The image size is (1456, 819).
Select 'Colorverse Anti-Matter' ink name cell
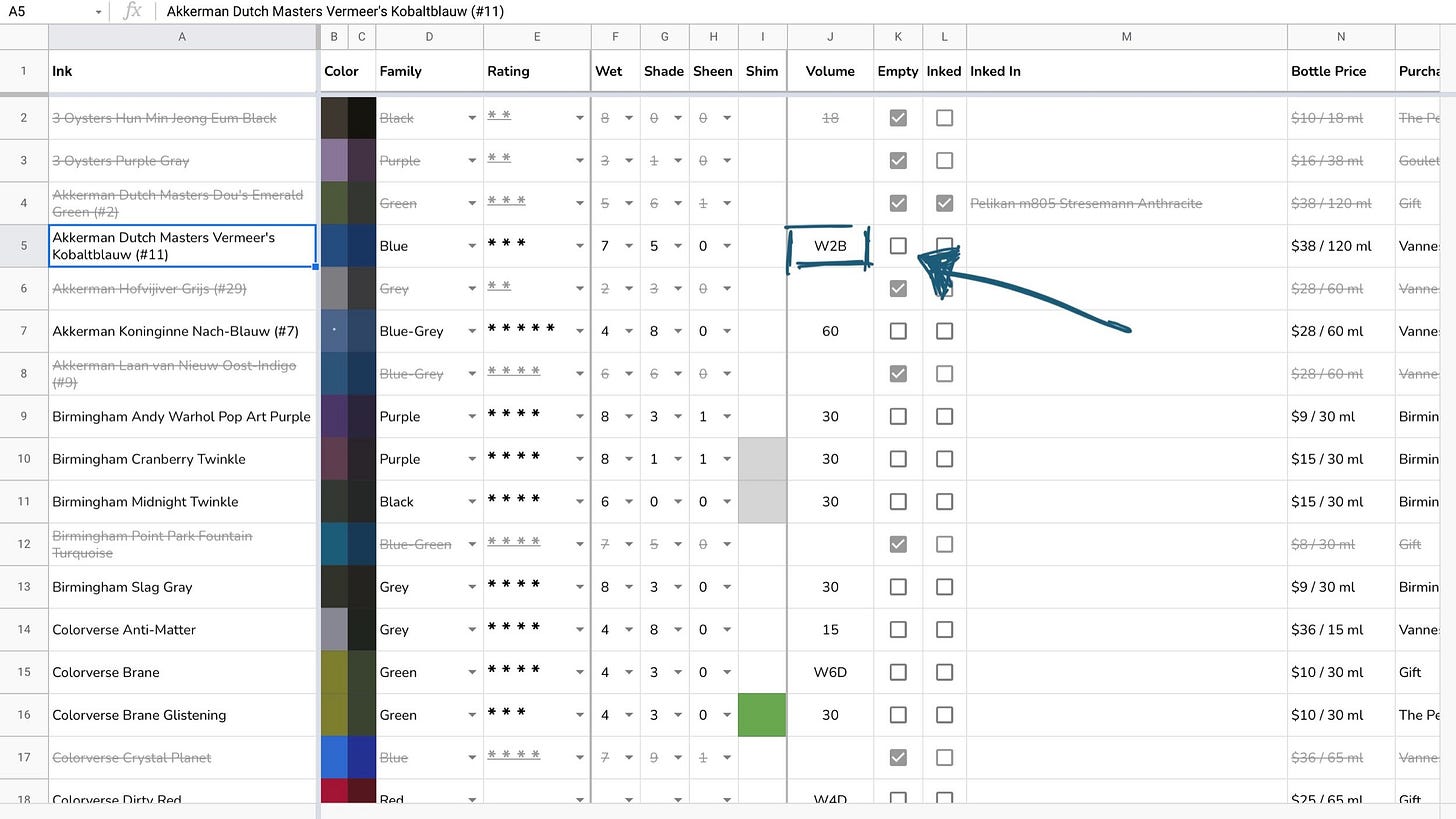[x=182, y=630]
